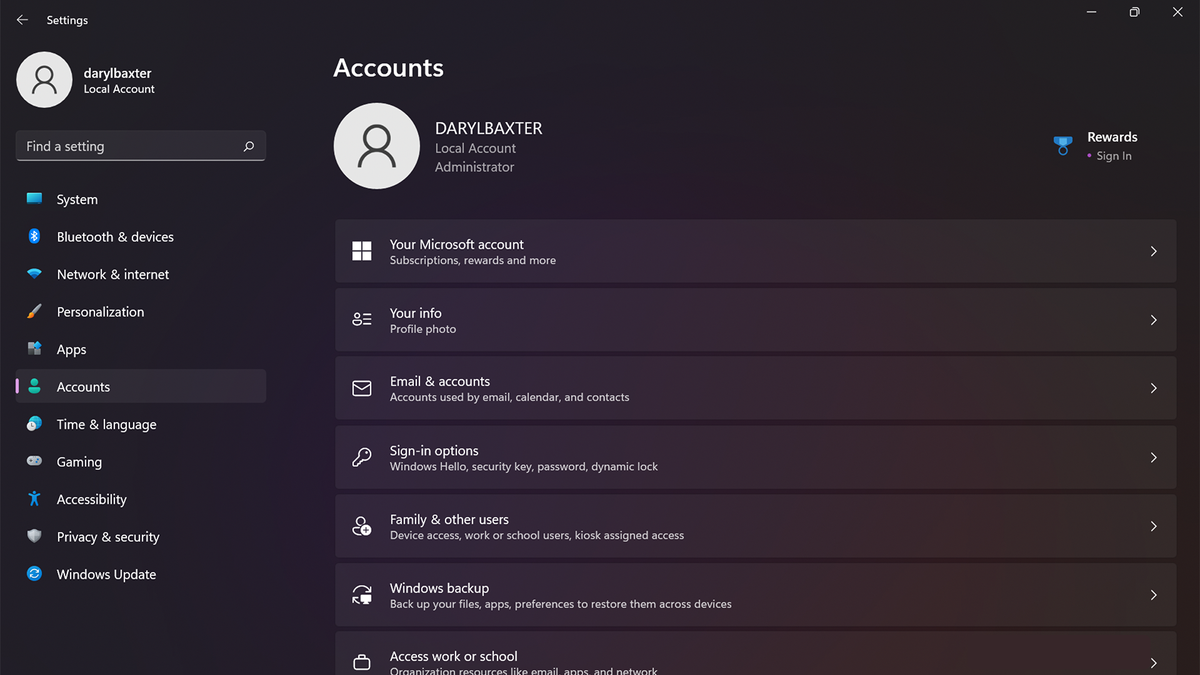
Task: Open the Apps settings section
Action: (70, 349)
